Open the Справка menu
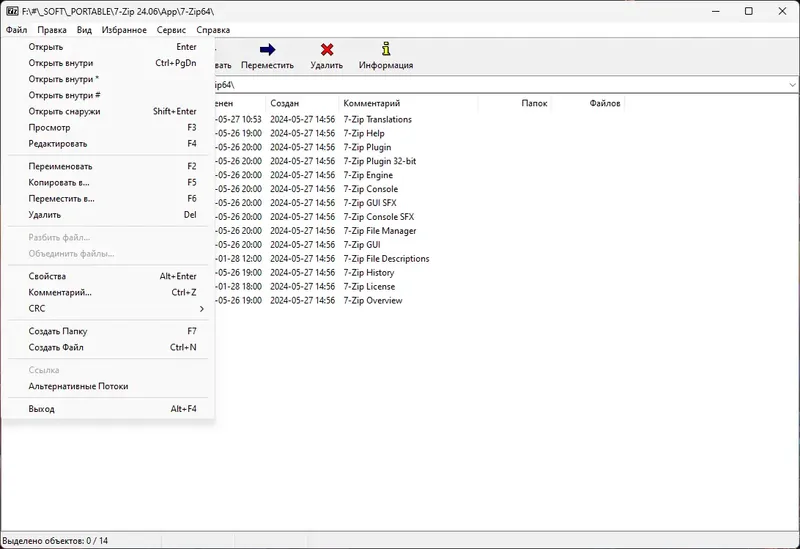800x549 pixels. [213, 30]
